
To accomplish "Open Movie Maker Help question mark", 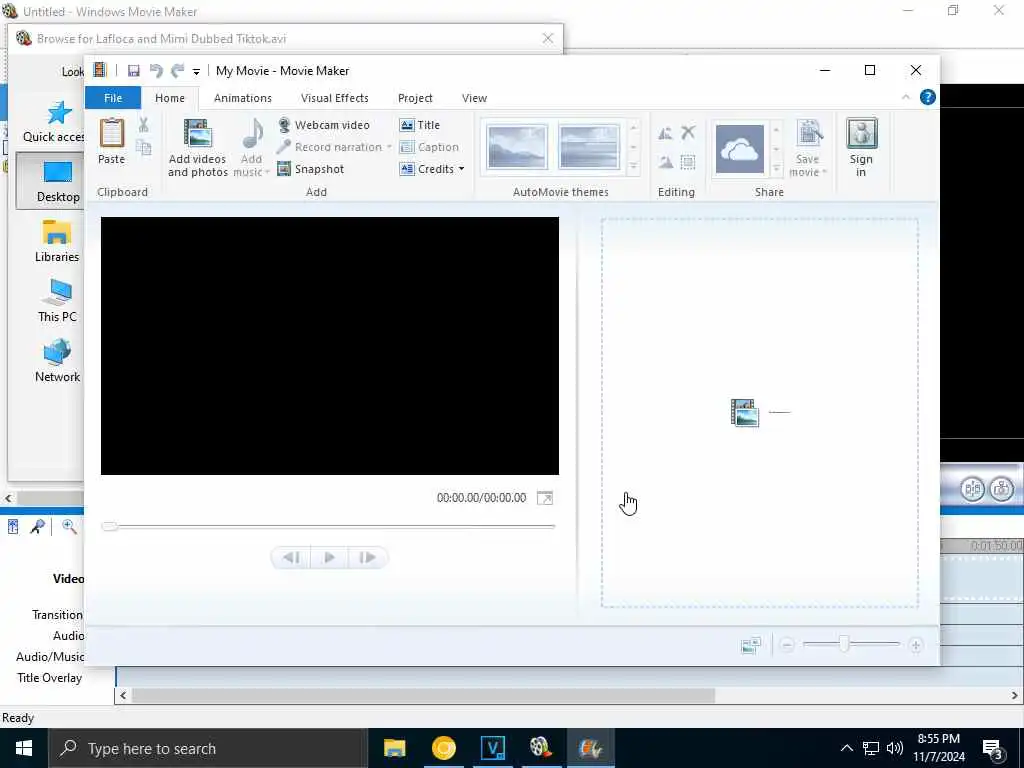I will [x=927, y=97].
